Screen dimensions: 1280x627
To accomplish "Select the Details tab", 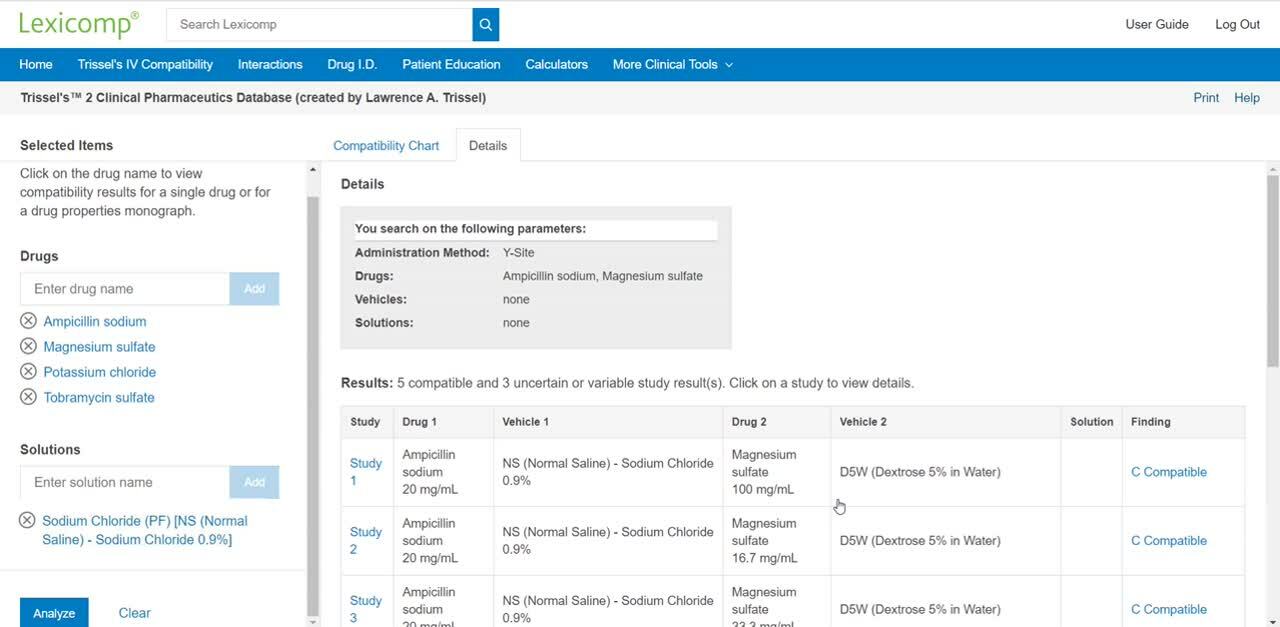I will [x=488, y=145].
